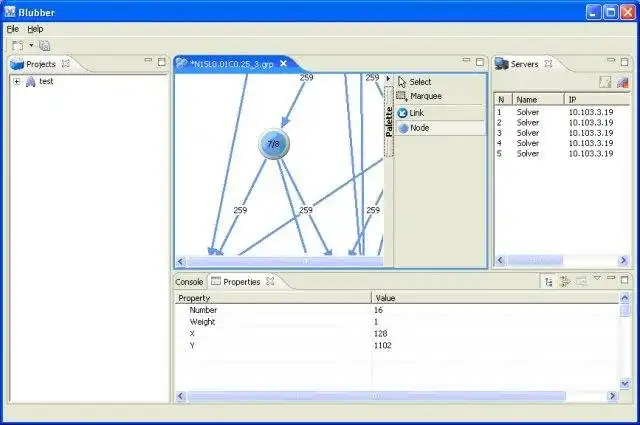Select server row 5 Solver
Viewport: 640px width, 425px height.
tap(562, 154)
